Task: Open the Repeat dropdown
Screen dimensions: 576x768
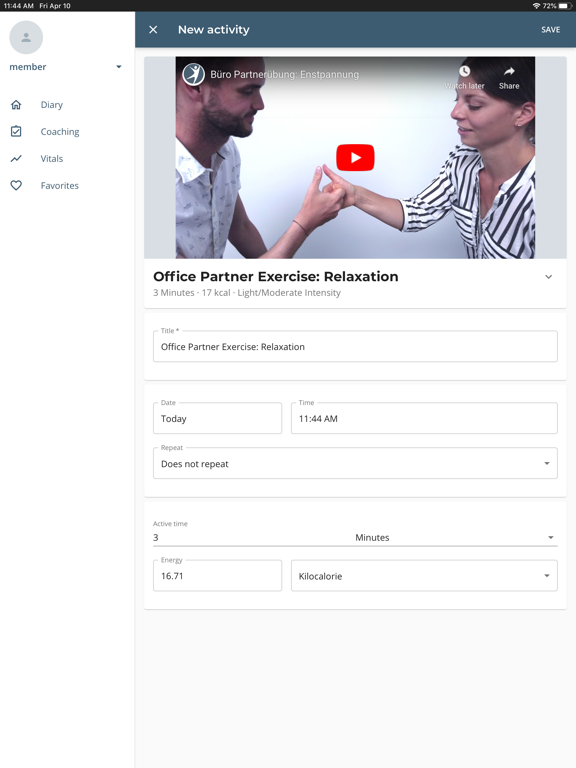Action: click(355, 463)
